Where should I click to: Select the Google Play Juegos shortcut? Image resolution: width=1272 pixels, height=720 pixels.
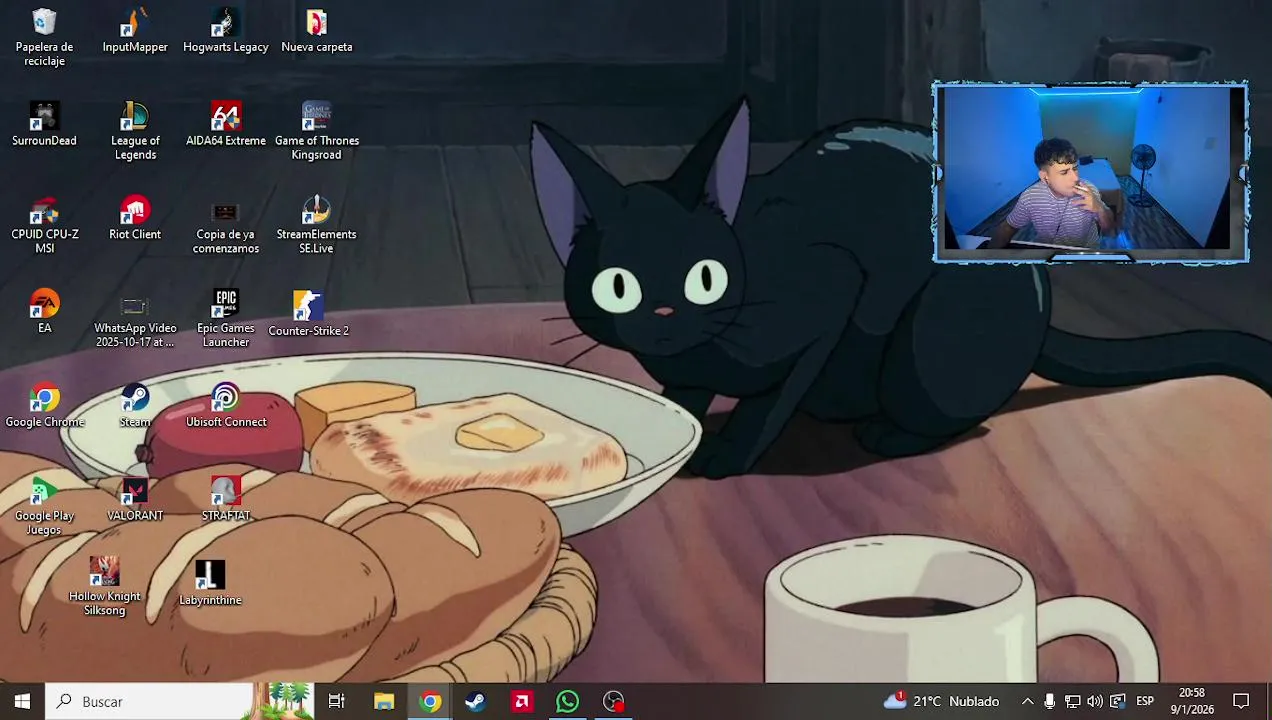tap(44, 507)
